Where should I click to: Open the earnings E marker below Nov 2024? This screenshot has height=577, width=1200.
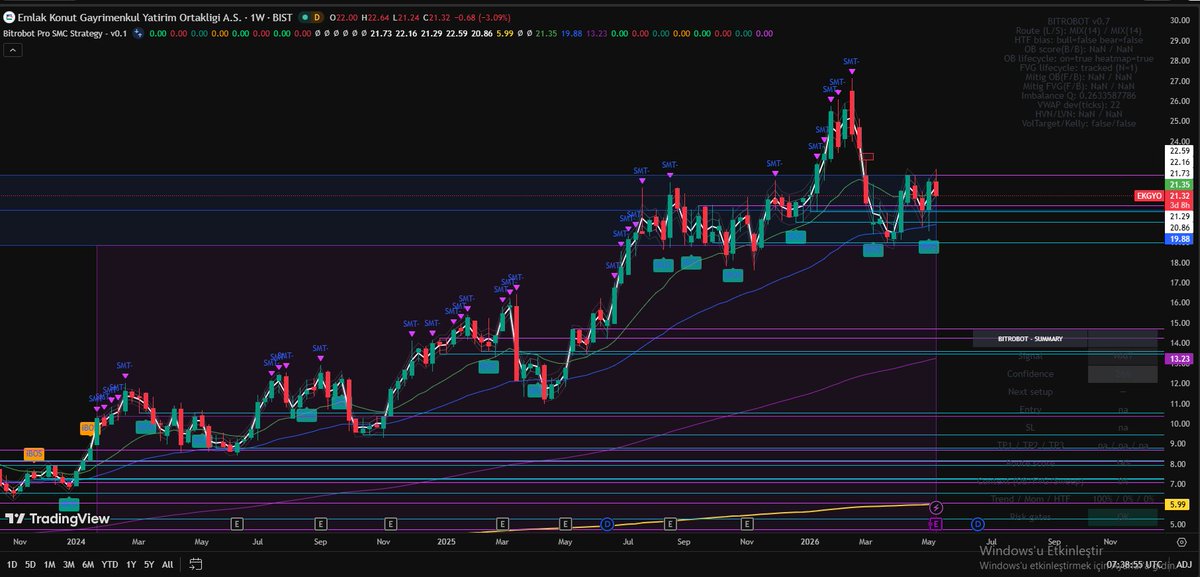tap(389, 523)
